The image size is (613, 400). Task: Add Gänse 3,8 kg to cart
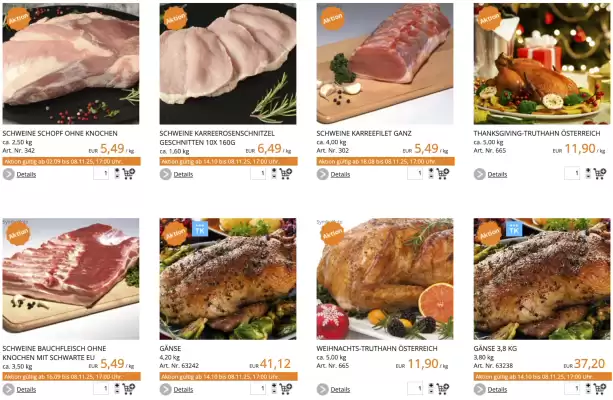click(600, 389)
